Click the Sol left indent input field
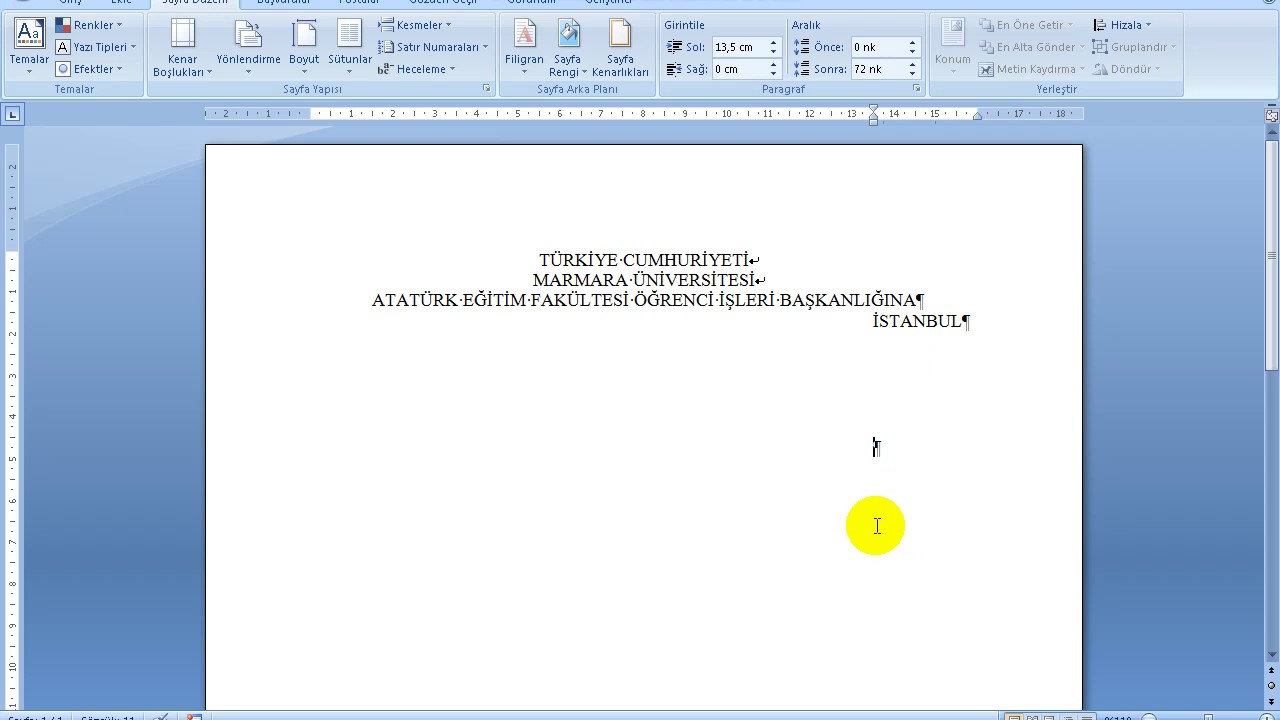The height and width of the screenshot is (720, 1280). pyautogui.click(x=739, y=47)
